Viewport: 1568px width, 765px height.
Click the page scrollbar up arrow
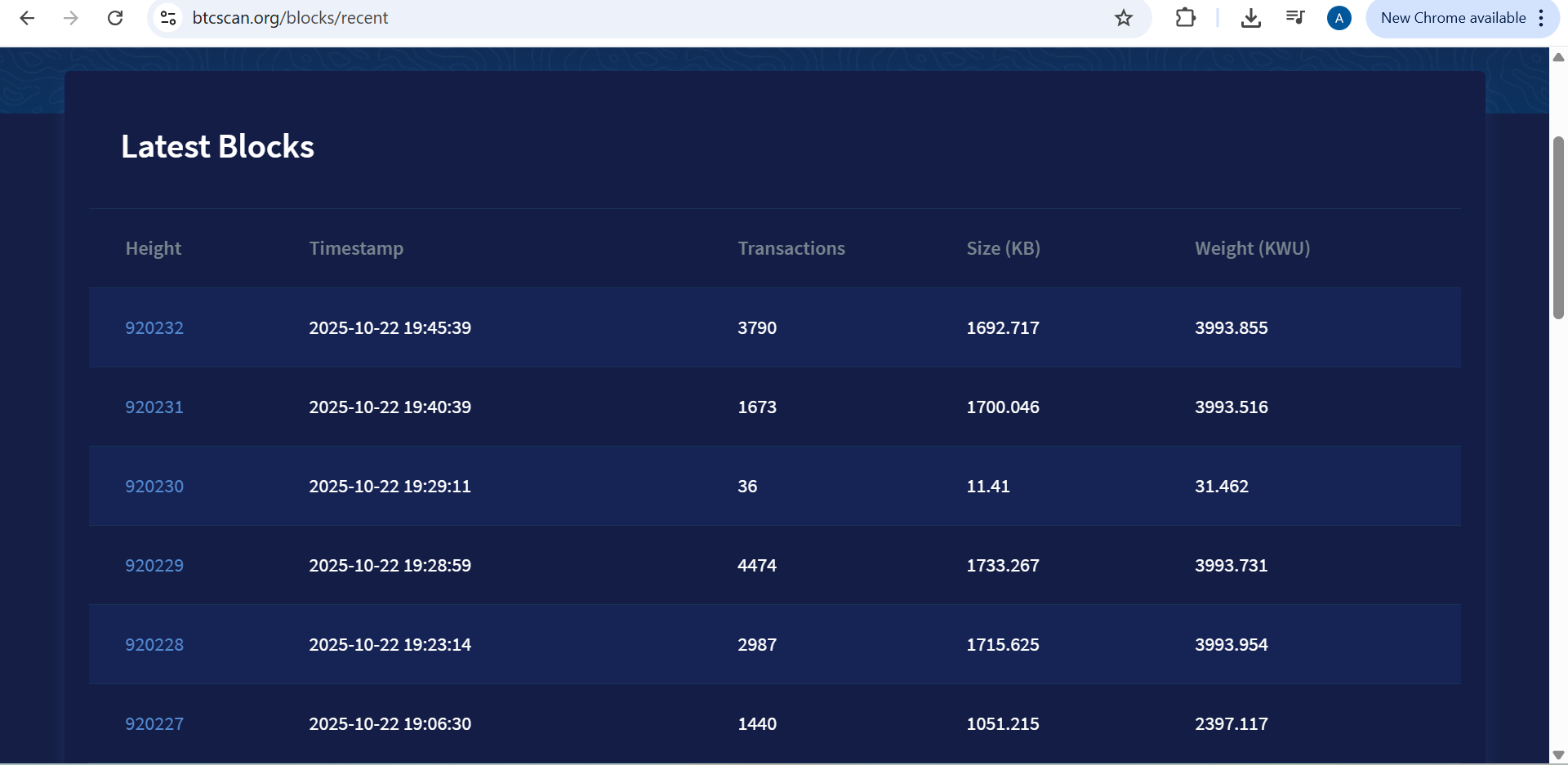pyautogui.click(x=1558, y=57)
